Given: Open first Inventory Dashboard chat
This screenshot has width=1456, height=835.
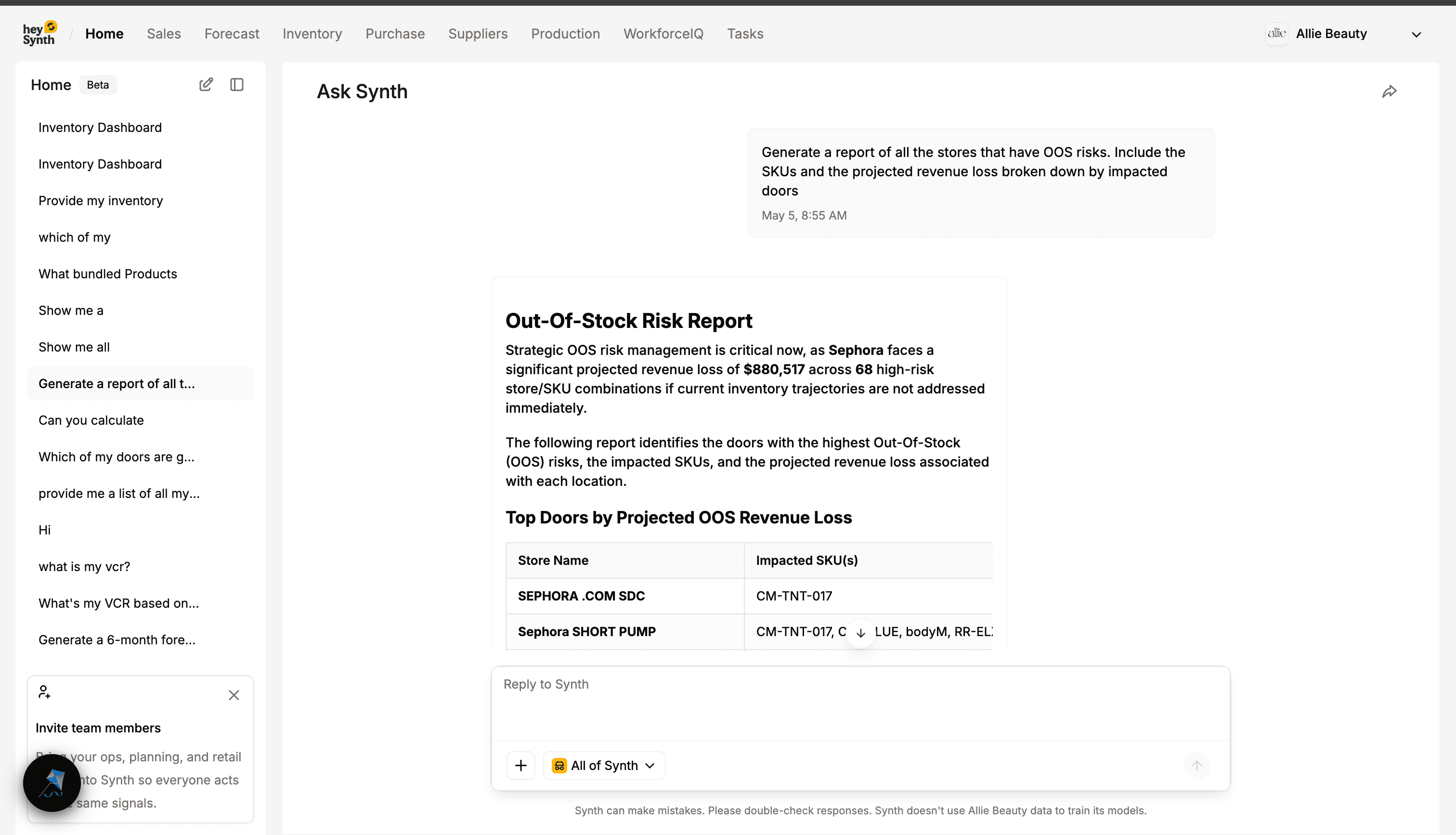Looking at the screenshot, I should (x=141, y=127).
